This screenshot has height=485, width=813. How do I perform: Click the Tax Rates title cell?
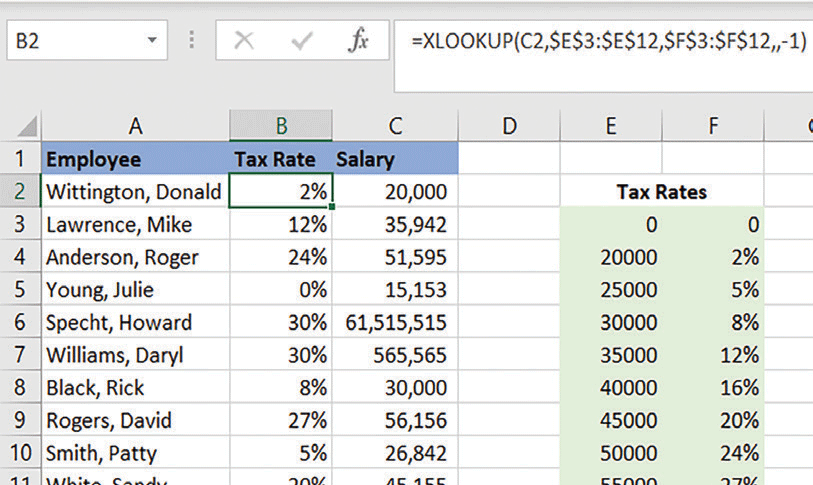(661, 192)
